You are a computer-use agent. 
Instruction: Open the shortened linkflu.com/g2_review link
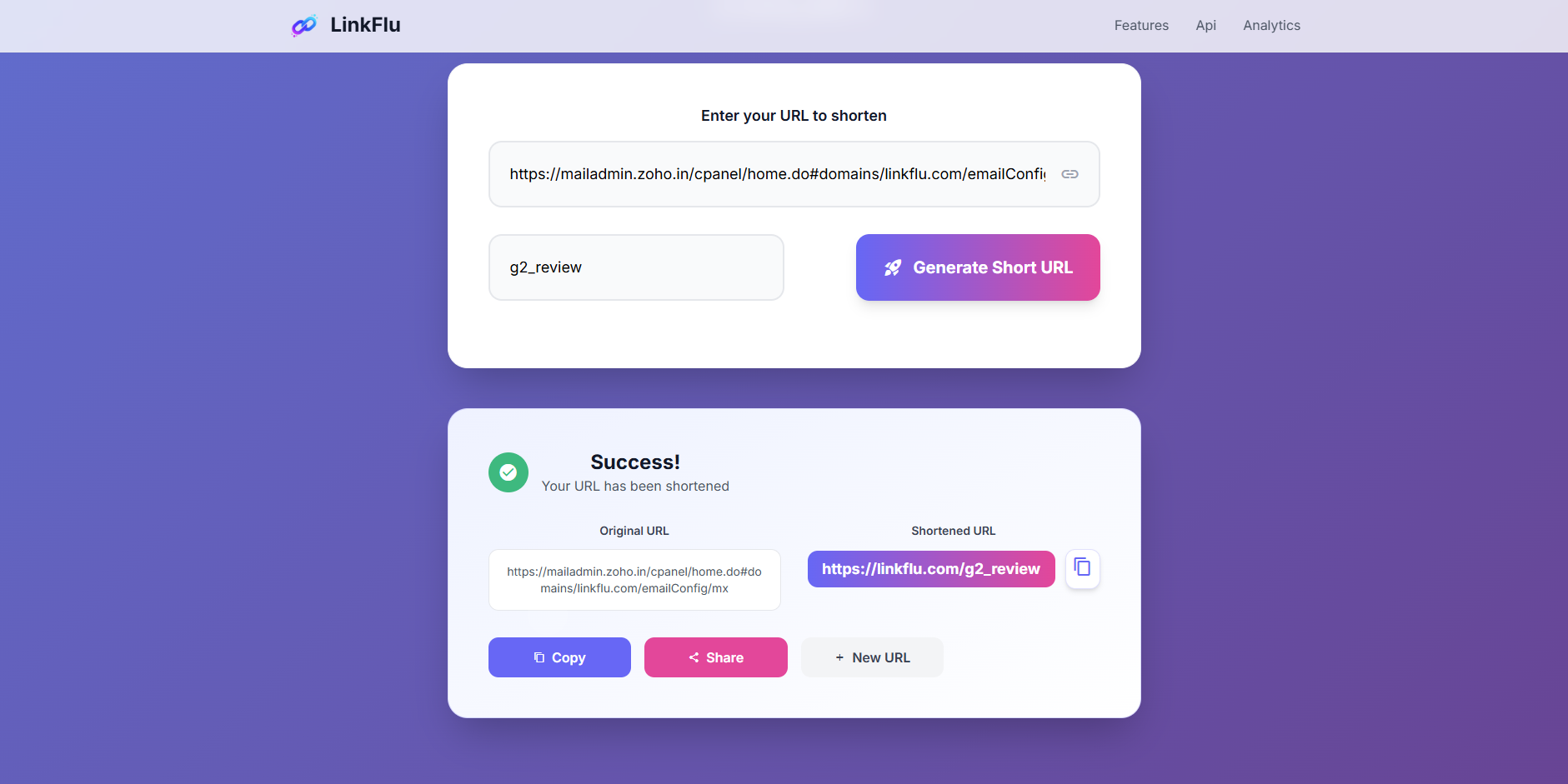pyautogui.click(x=930, y=569)
